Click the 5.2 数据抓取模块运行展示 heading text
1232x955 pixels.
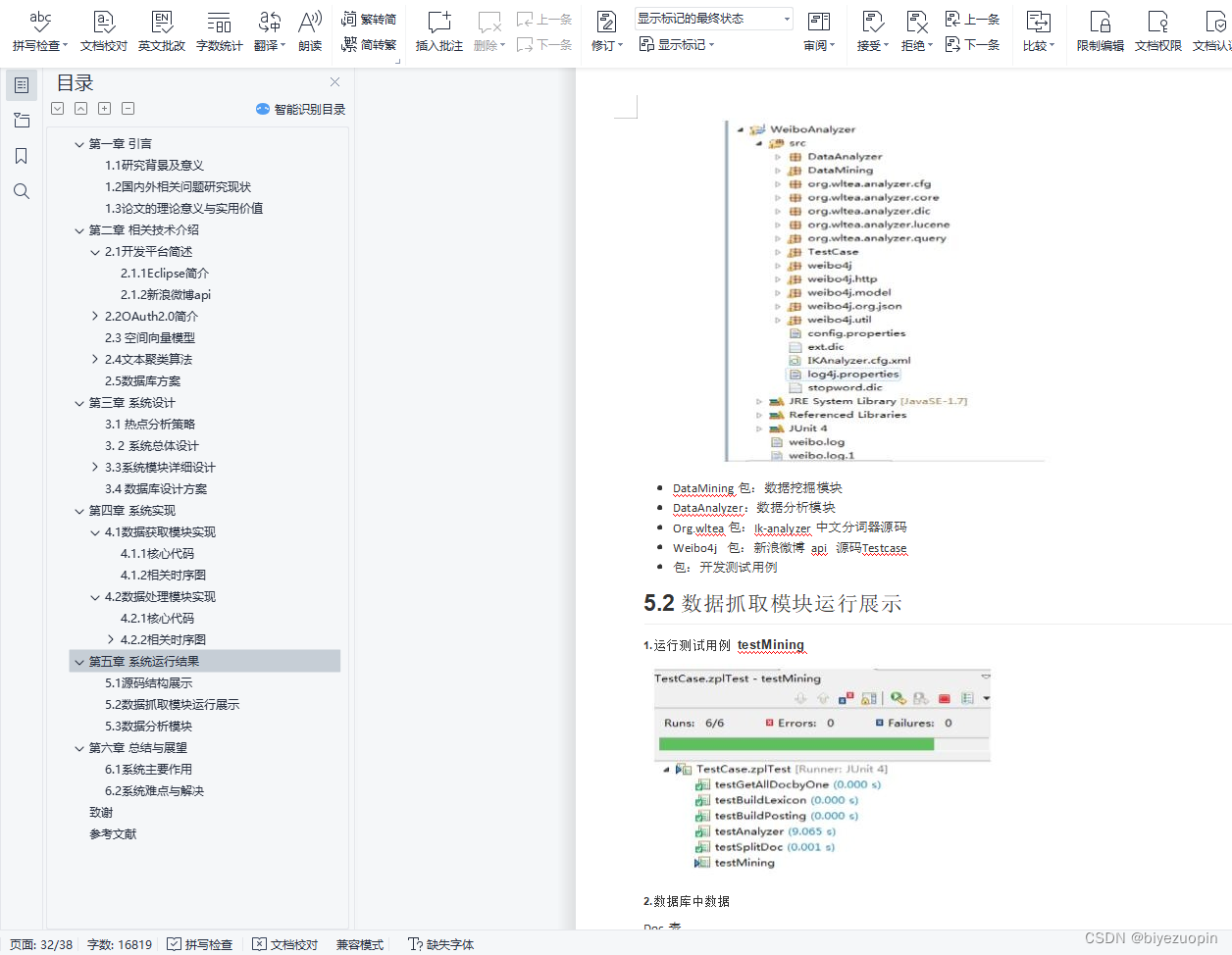pos(773,603)
